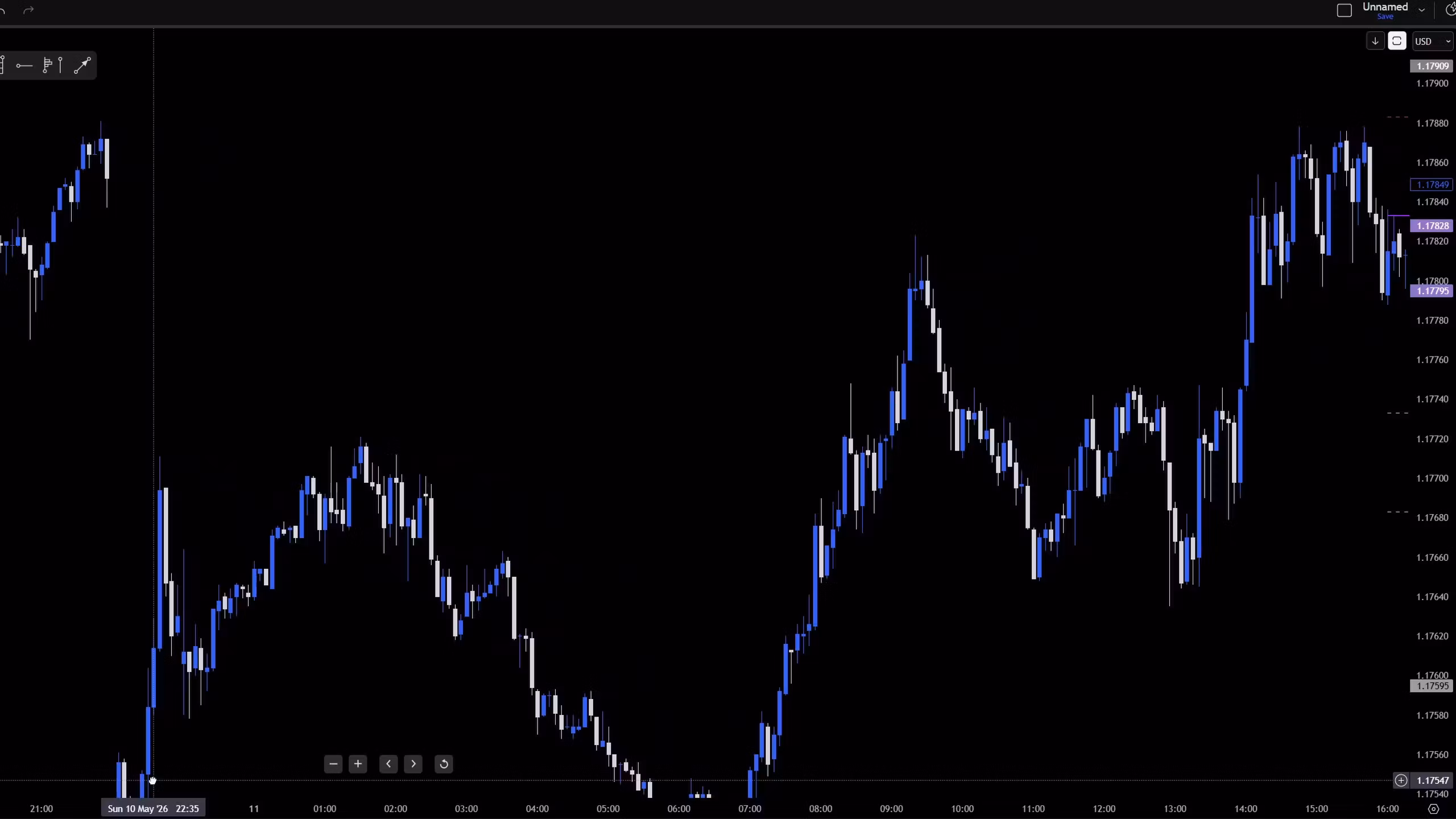This screenshot has width=1456, height=819.
Task: Select the arrow line drawing tool
Action: click(x=82, y=65)
